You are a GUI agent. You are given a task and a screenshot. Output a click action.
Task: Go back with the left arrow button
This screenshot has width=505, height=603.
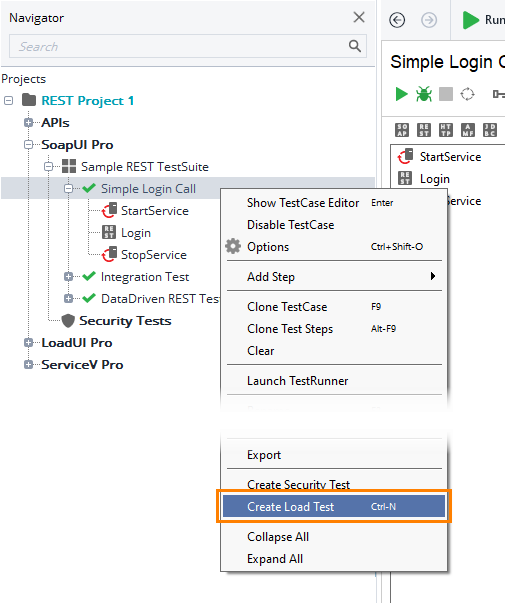(x=397, y=20)
